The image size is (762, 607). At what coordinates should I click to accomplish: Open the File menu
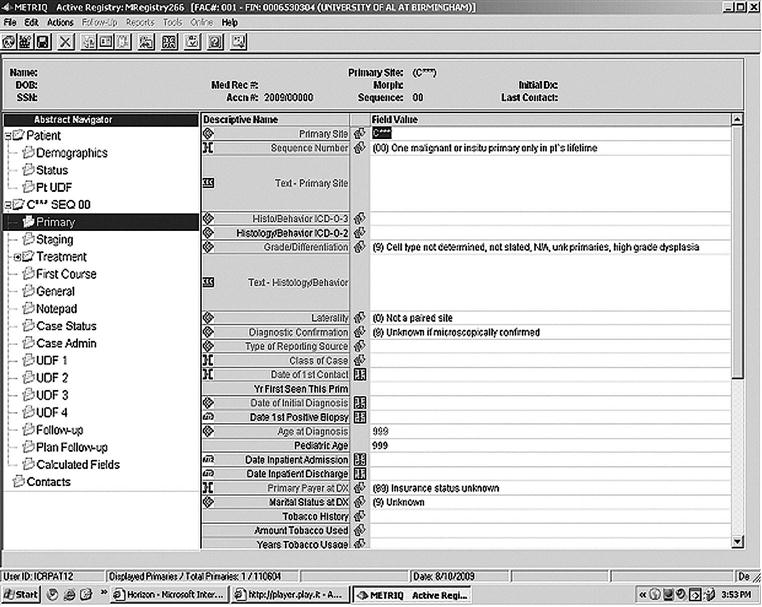[11, 22]
